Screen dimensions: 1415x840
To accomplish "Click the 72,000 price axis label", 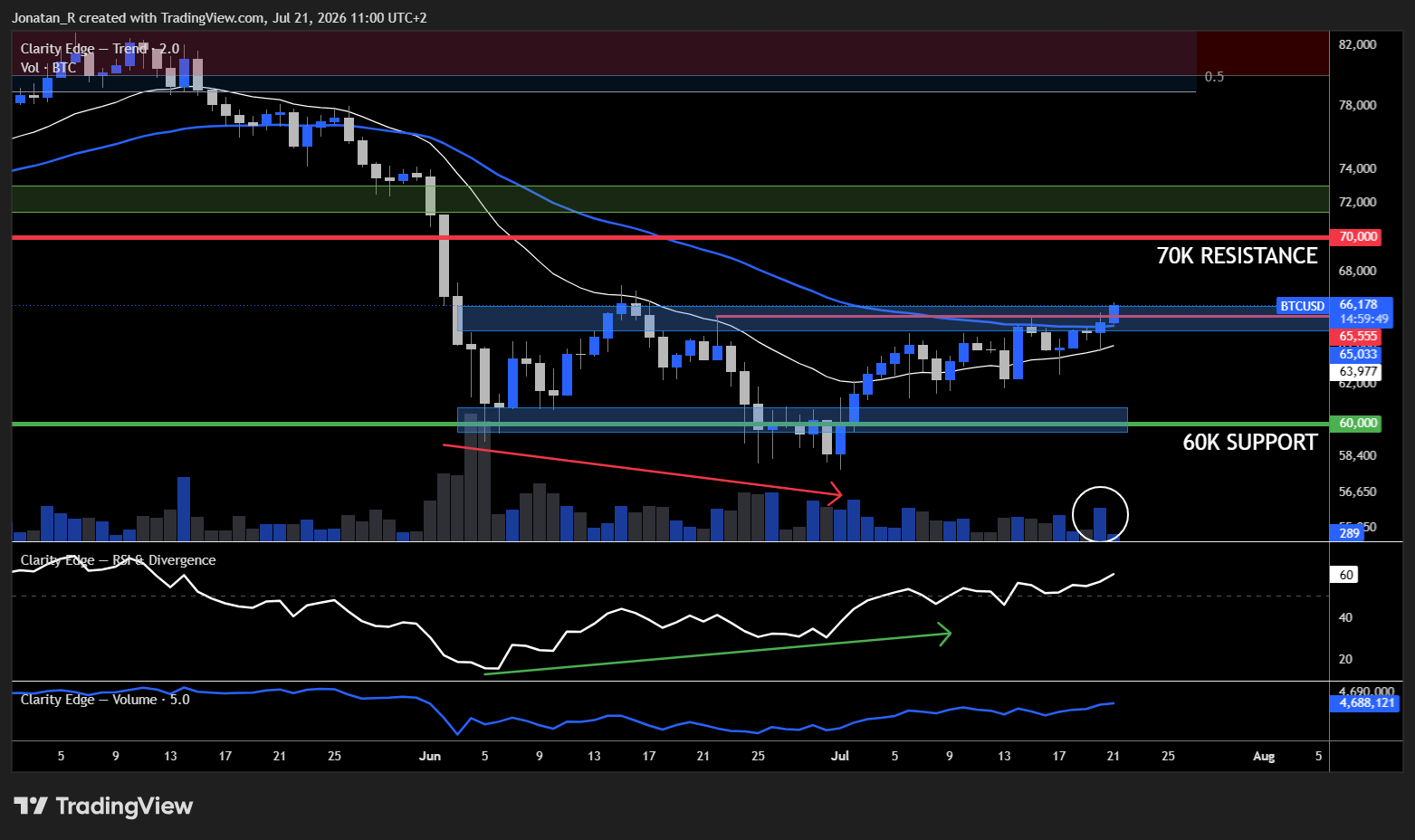I will coord(1358,202).
